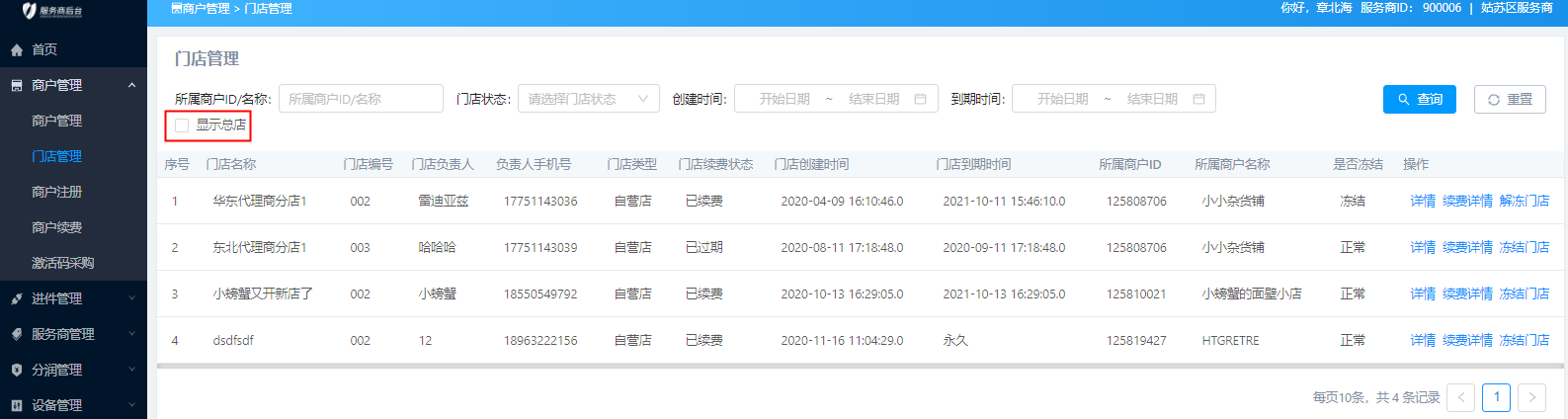This screenshot has height=419, width=1568.
Task: Click the 进件管理 sidebar icon
Action: point(17,298)
